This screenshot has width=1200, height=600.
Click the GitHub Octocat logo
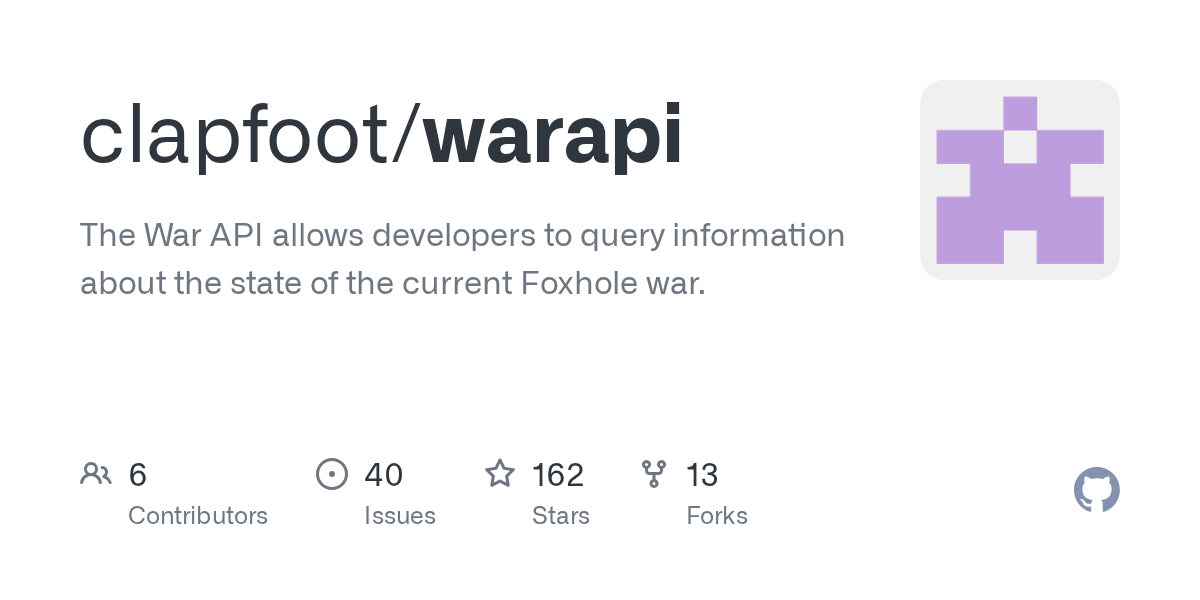pos(1096,490)
